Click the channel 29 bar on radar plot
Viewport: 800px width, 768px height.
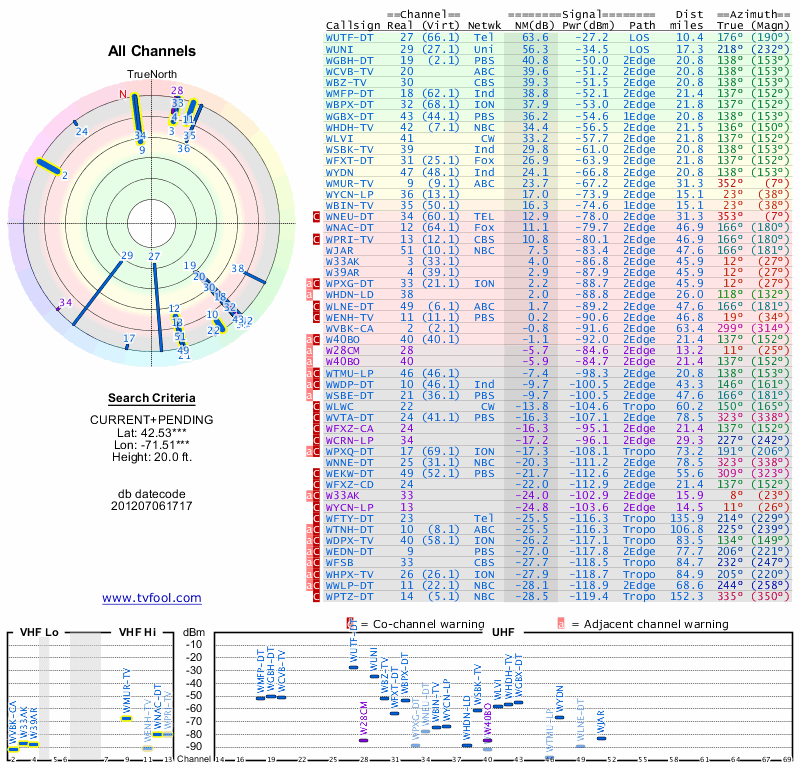[98, 293]
